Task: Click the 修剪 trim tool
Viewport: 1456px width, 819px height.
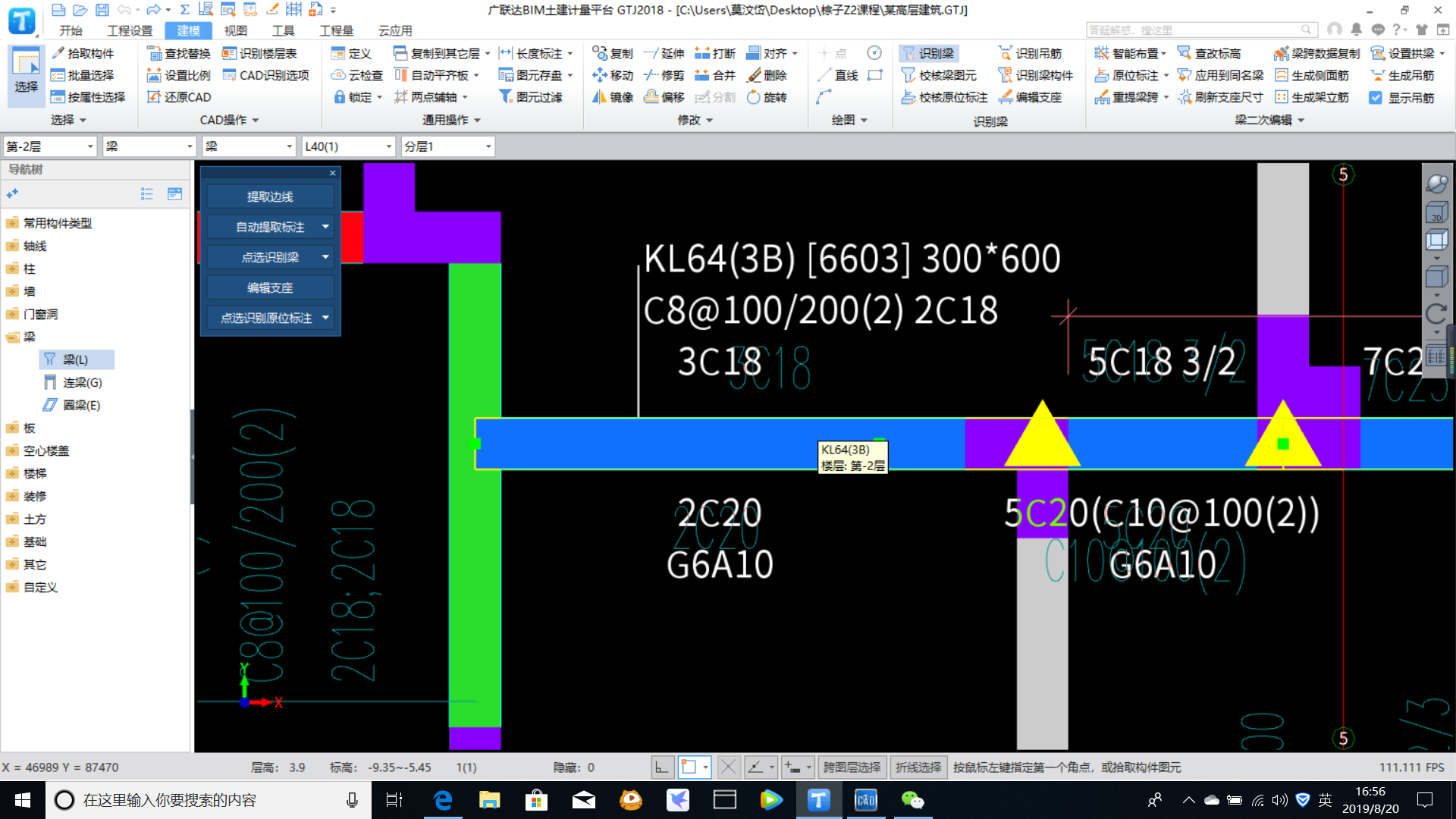Action: (664, 75)
